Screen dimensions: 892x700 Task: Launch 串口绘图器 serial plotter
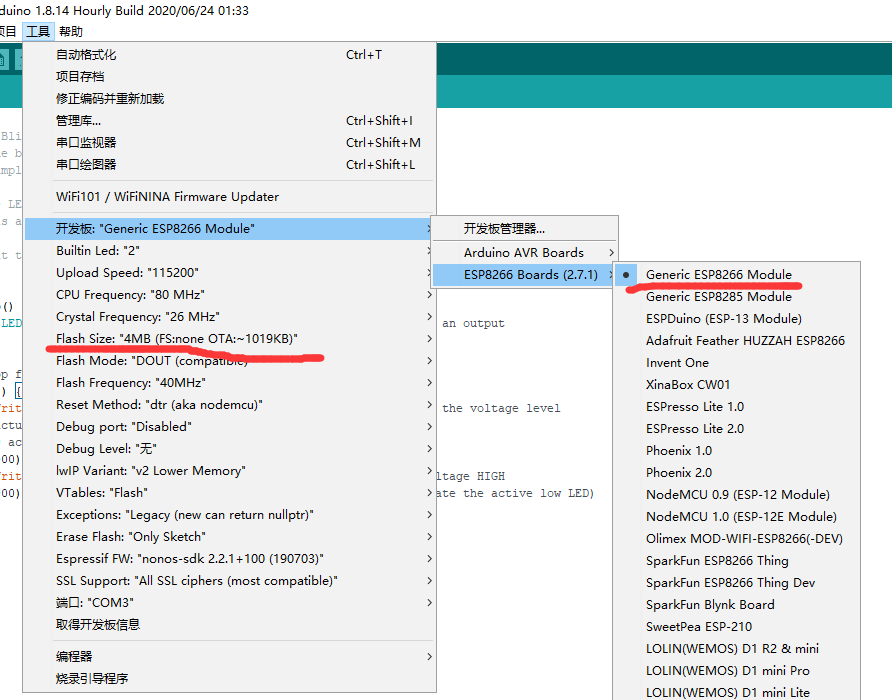point(230,164)
